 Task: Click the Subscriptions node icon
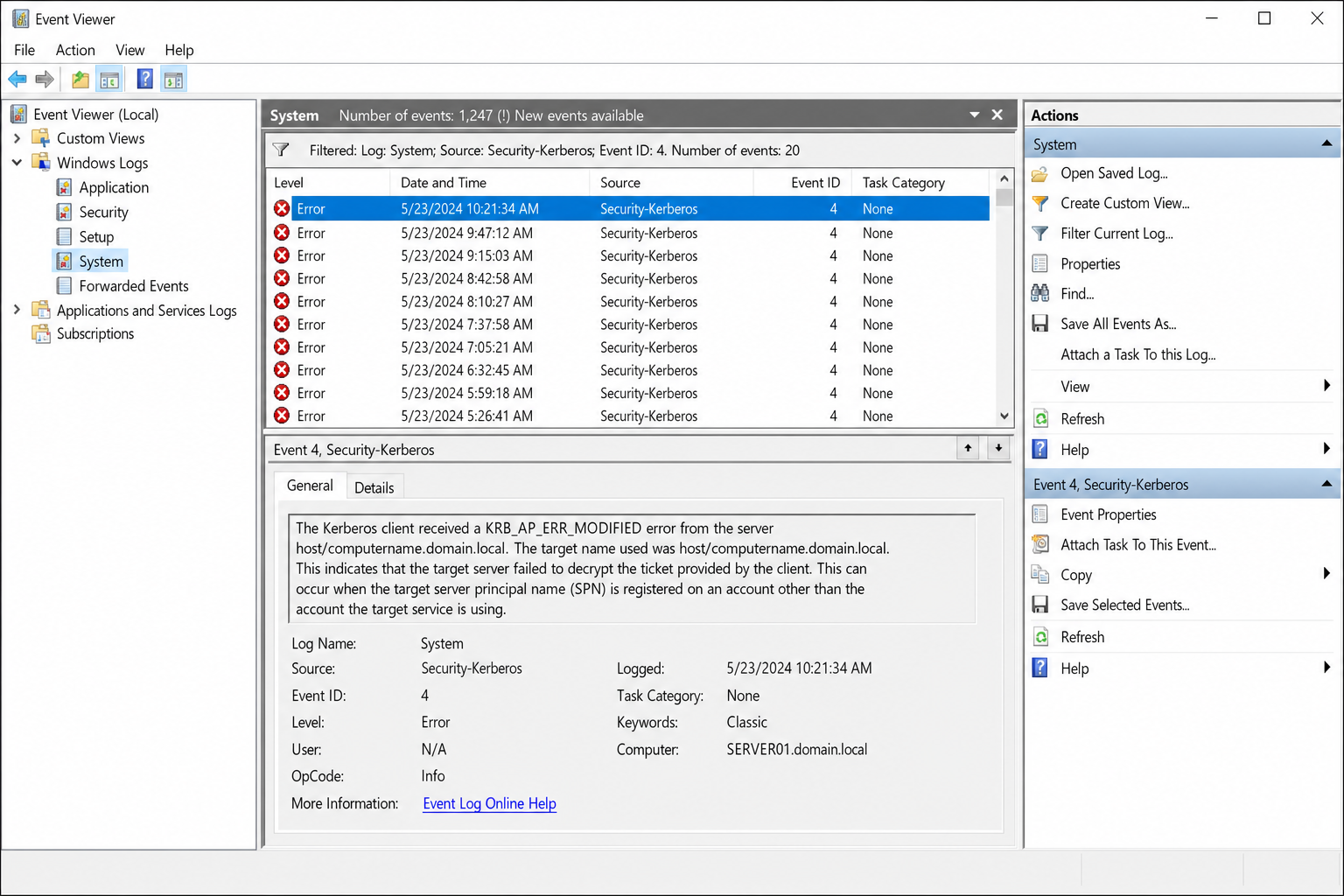point(41,333)
